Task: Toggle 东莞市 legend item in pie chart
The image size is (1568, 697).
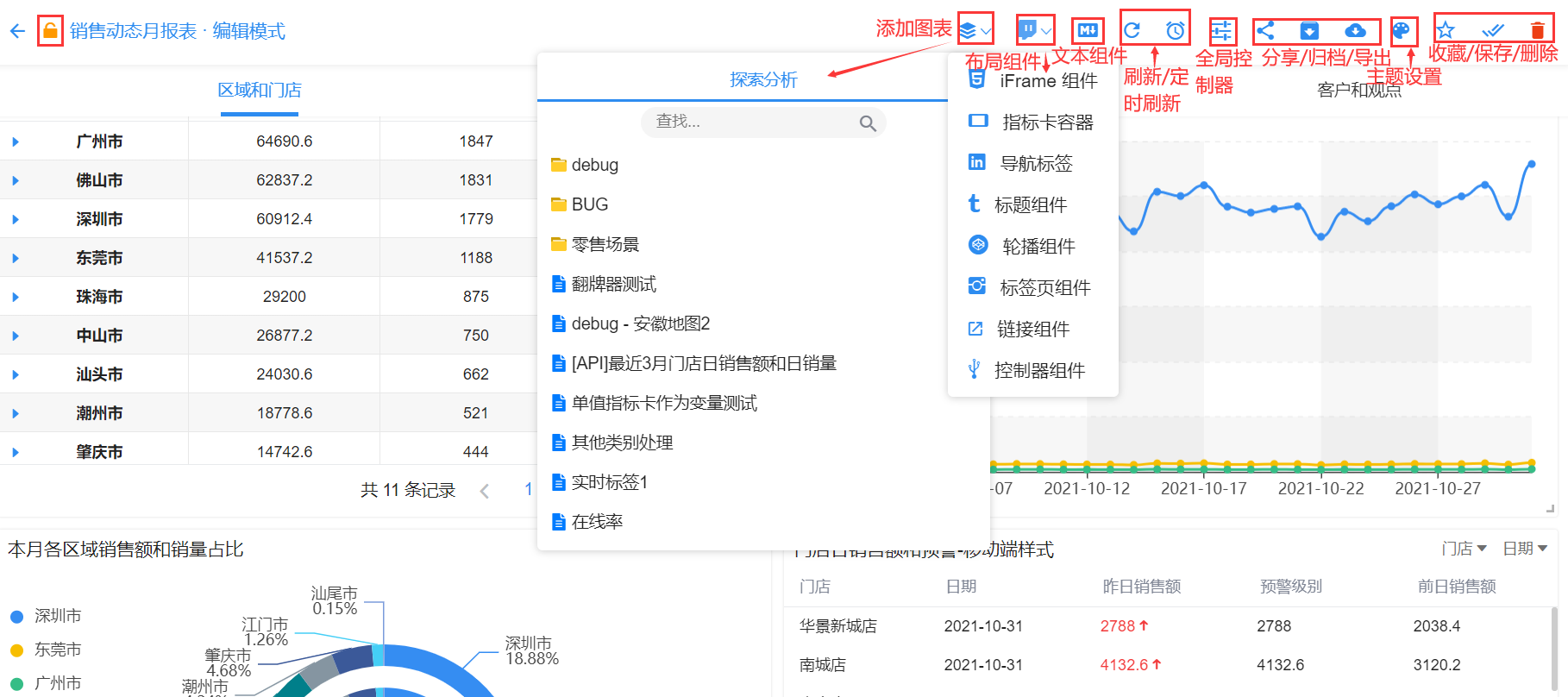Action: [x=46, y=650]
